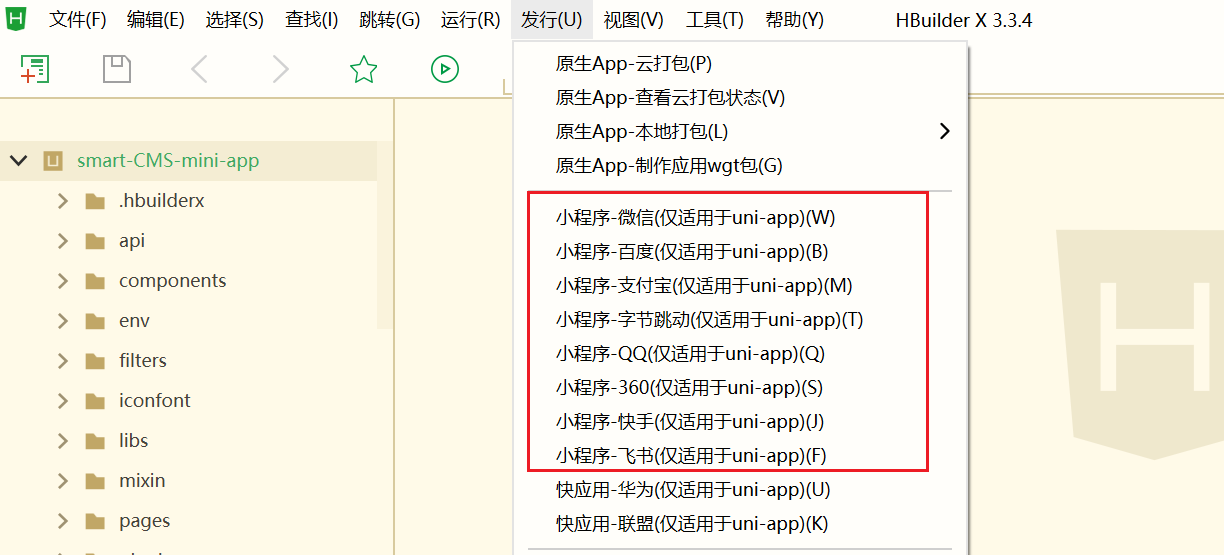The image size is (1224, 555).
Task: Expand the libs folder chevron
Action: point(63,441)
